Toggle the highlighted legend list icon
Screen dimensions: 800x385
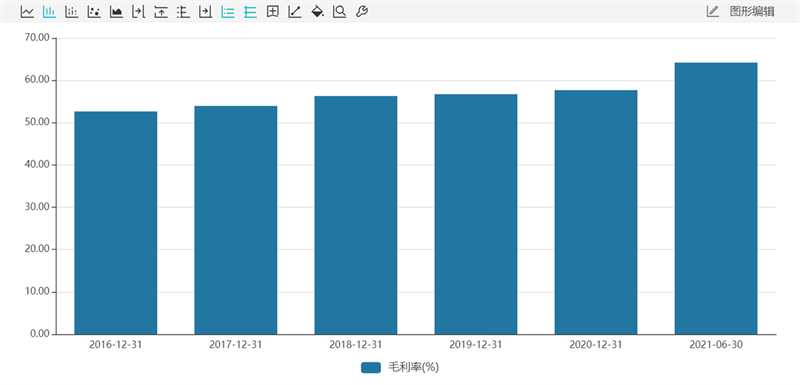(228, 12)
